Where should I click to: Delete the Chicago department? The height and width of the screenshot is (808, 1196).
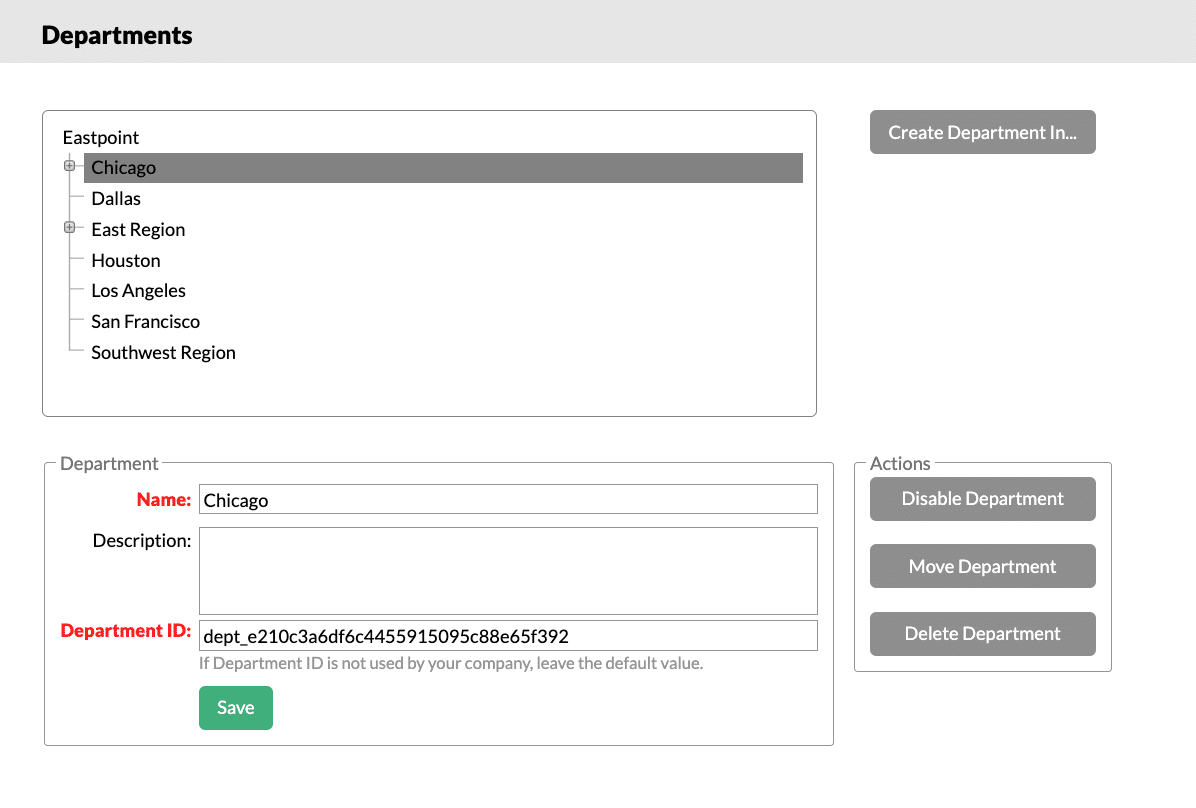click(x=982, y=633)
